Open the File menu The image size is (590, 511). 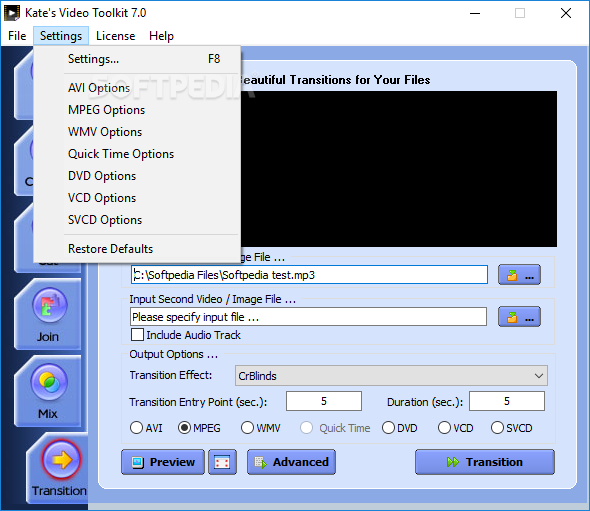click(x=17, y=36)
